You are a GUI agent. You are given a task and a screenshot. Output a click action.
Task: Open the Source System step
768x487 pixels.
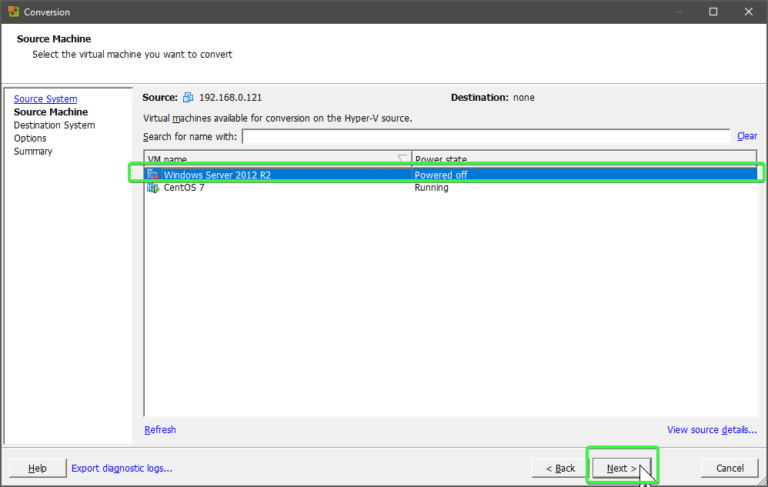pyautogui.click(x=45, y=99)
